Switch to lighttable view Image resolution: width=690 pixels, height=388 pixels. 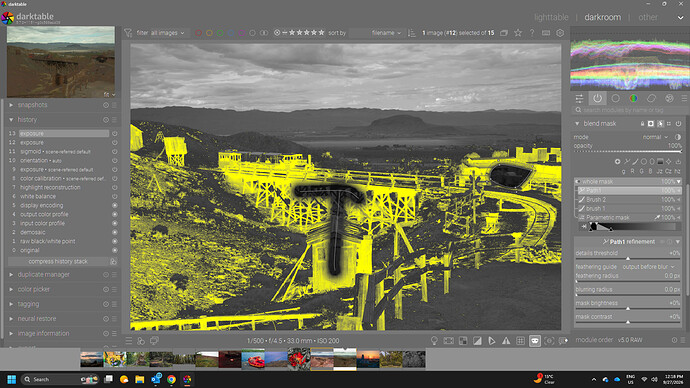551,17
